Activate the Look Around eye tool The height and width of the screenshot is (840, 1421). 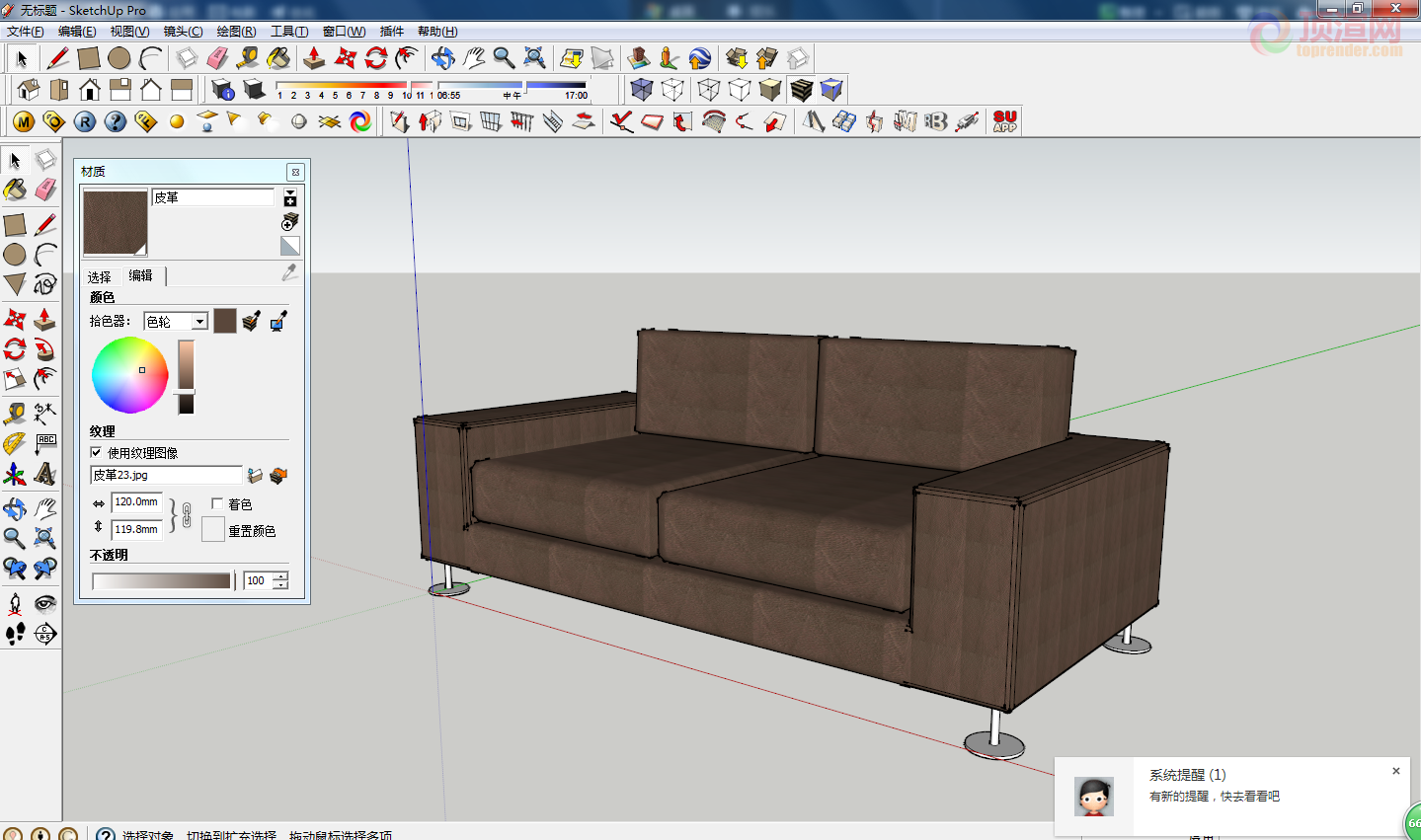coord(45,602)
